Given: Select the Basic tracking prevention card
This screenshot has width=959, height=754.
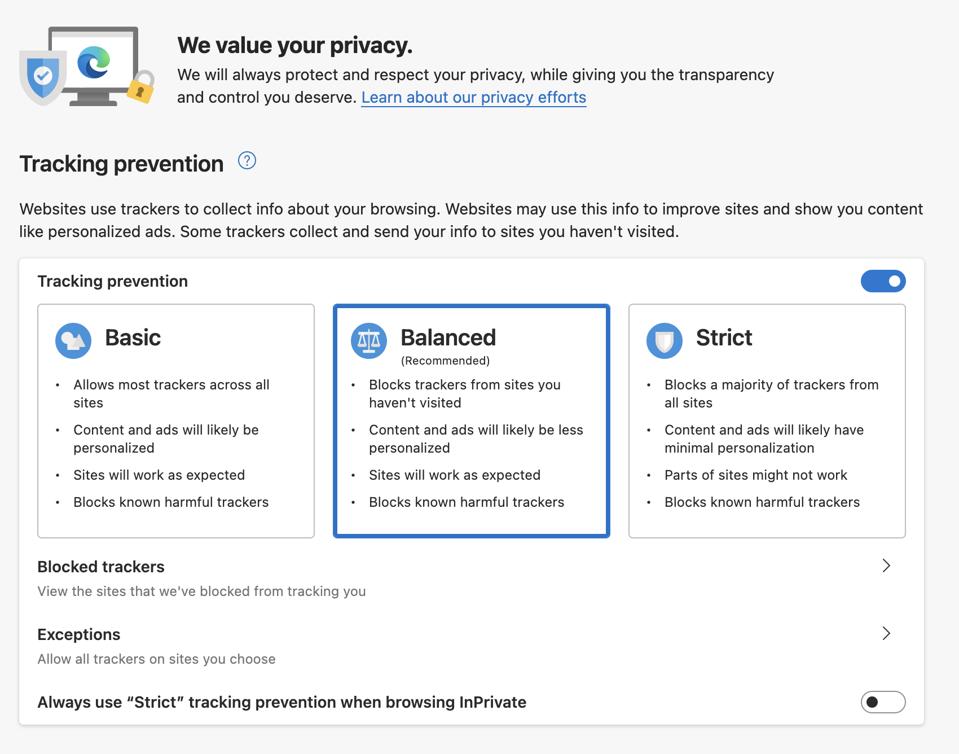Looking at the screenshot, I should tap(176, 420).
